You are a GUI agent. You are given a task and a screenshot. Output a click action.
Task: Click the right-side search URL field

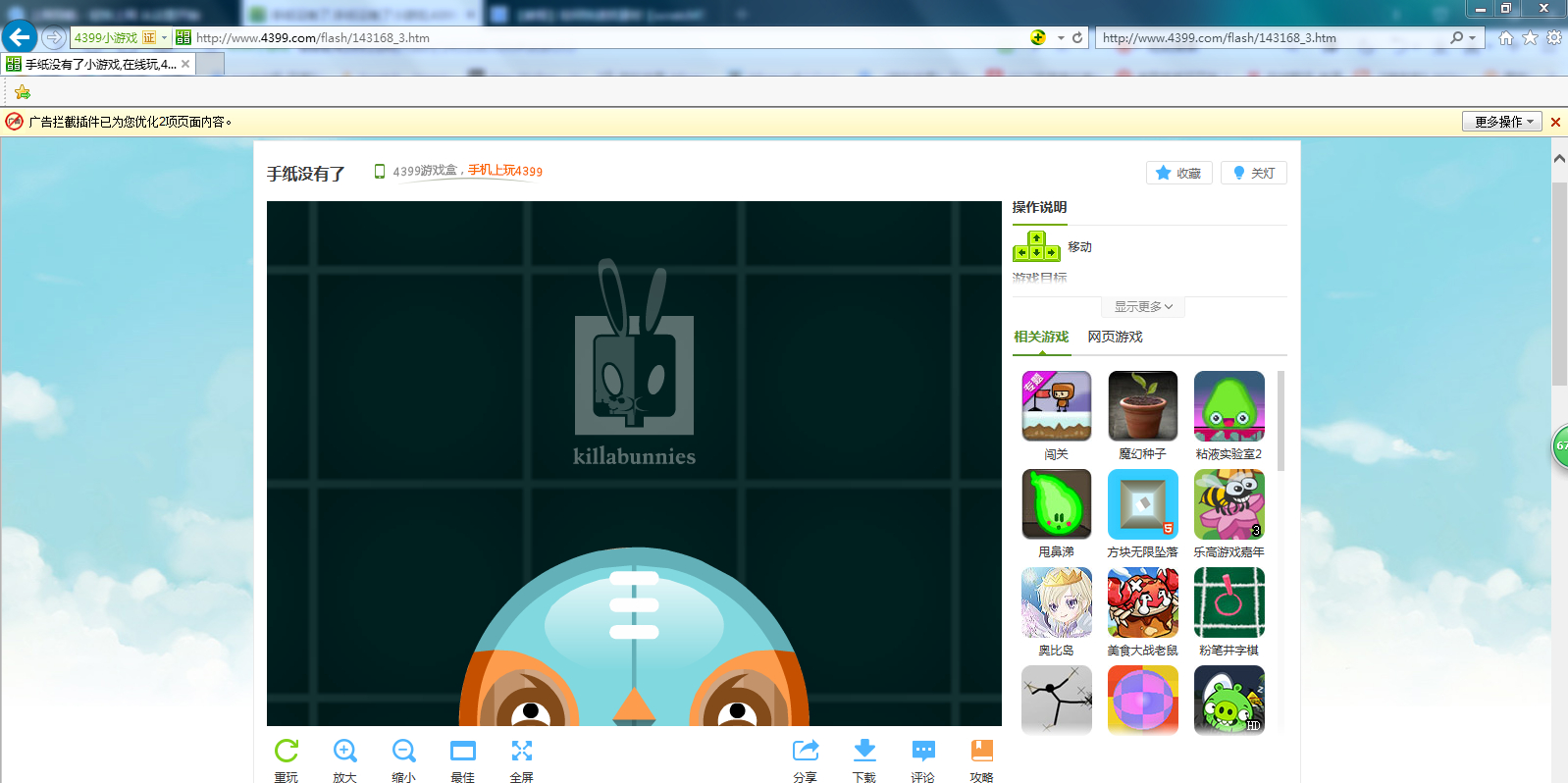pos(1272,37)
